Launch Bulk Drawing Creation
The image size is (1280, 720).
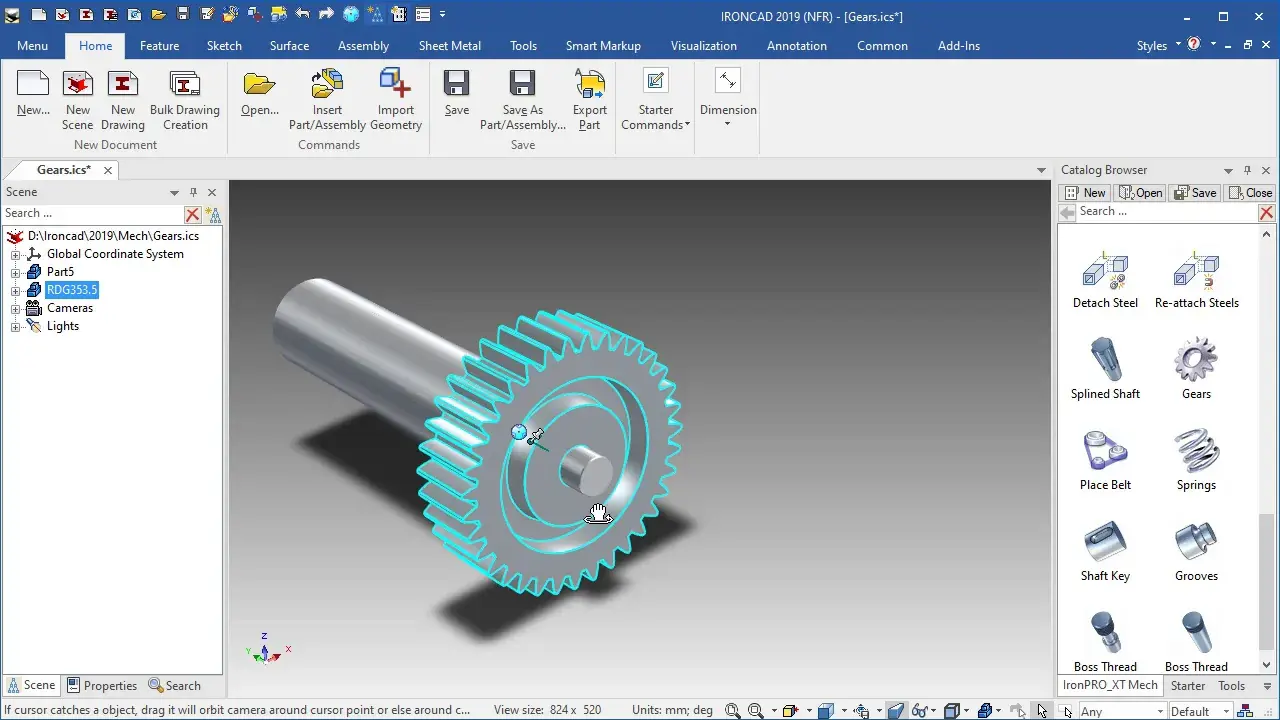tap(185, 100)
